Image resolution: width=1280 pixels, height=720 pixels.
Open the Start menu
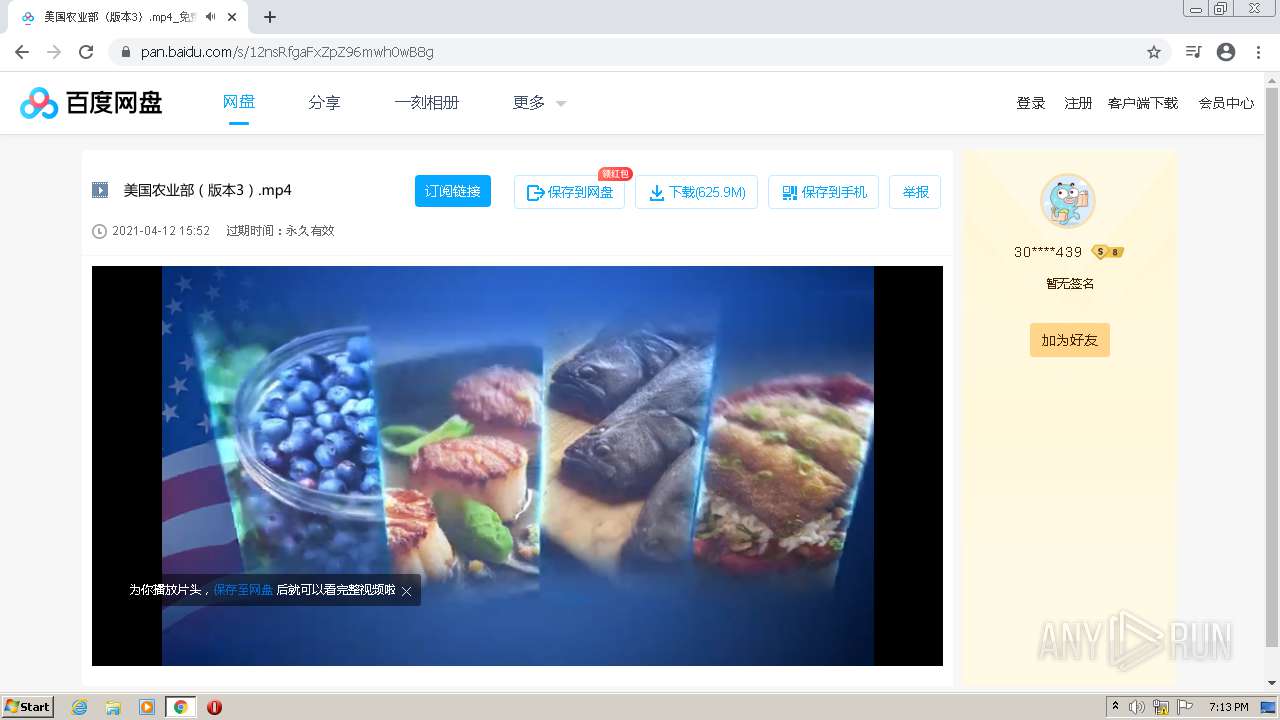coord(28,706)
